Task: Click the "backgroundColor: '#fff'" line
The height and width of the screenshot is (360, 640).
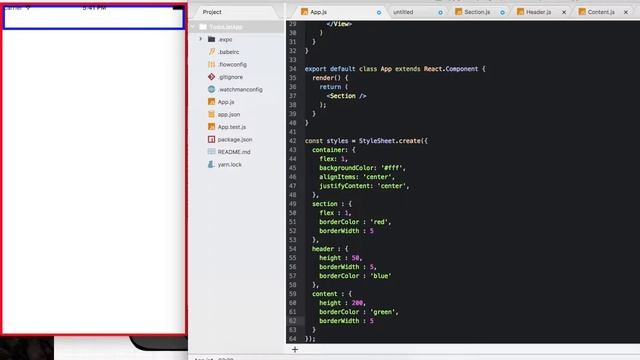Action: tap(362, 168)
